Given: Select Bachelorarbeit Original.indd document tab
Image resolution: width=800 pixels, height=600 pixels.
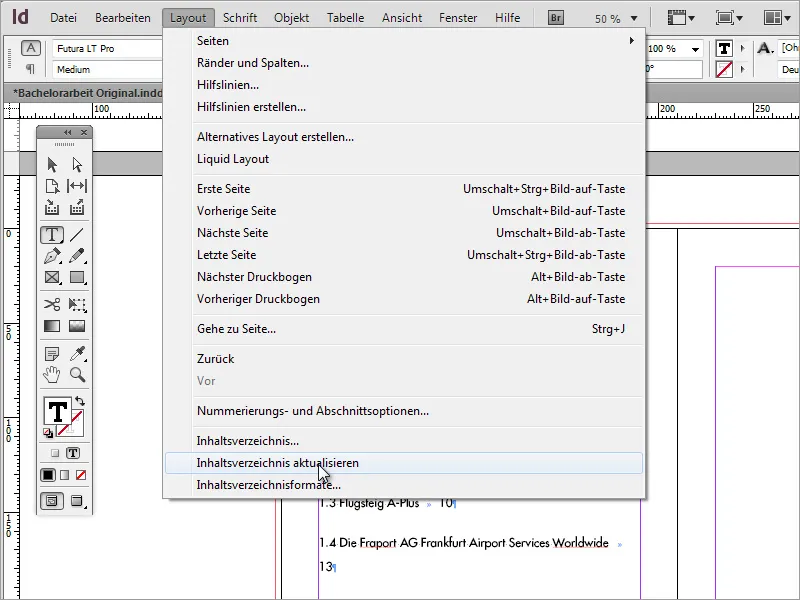Looking at the screenshot, I should pos(87,93).
